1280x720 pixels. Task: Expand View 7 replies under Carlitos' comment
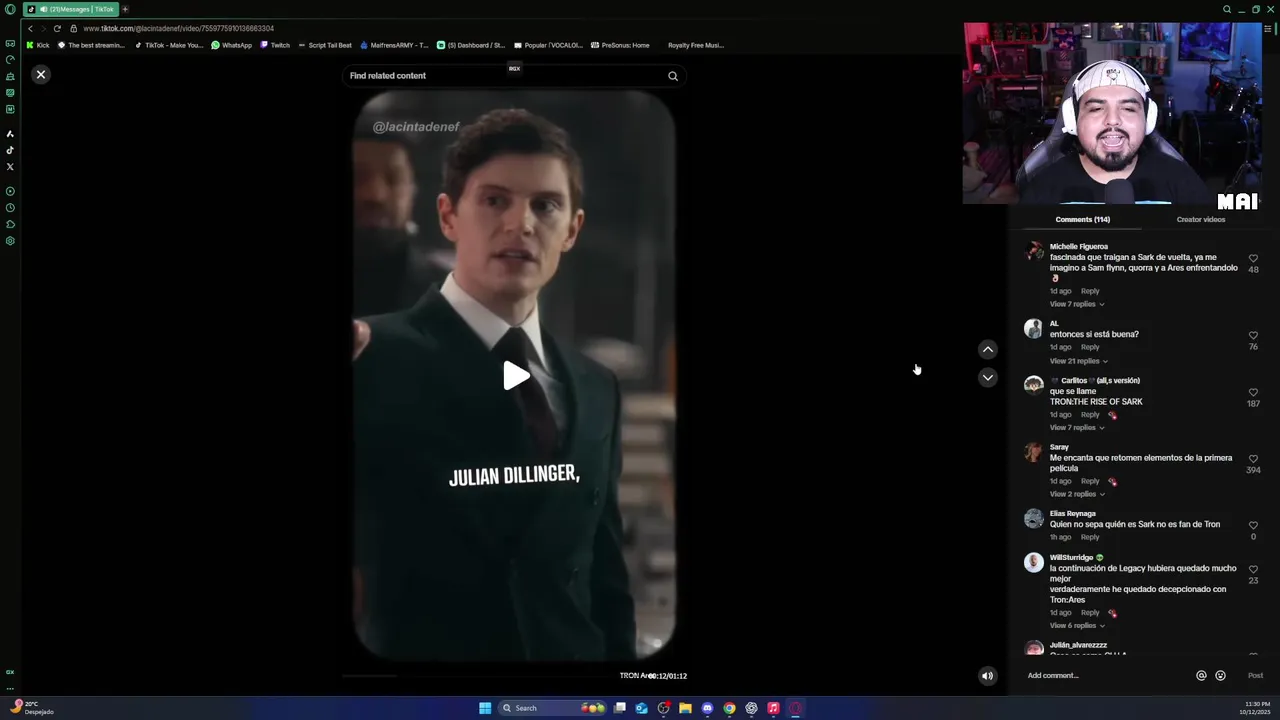pos(1077,428)
